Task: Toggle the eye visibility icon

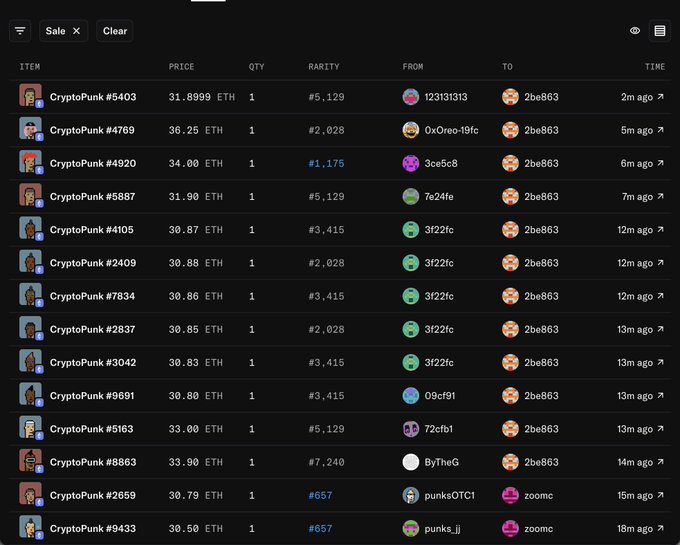Action: (635, 31)
